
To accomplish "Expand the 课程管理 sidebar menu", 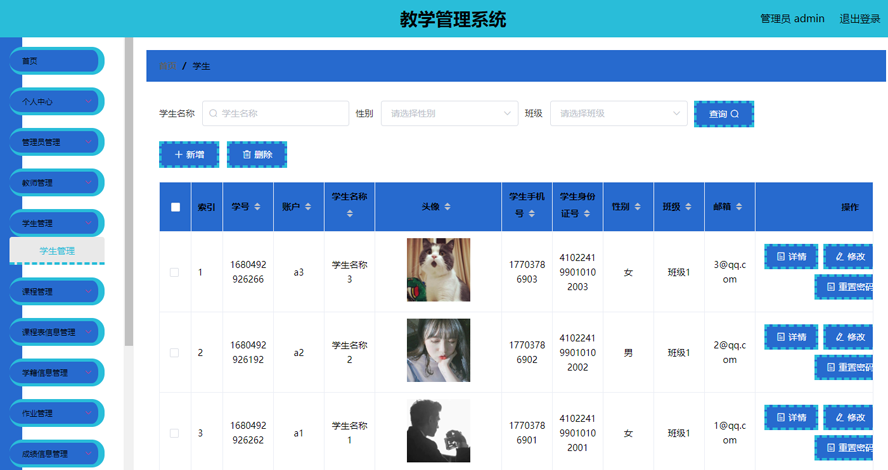I will pos(57,292).
